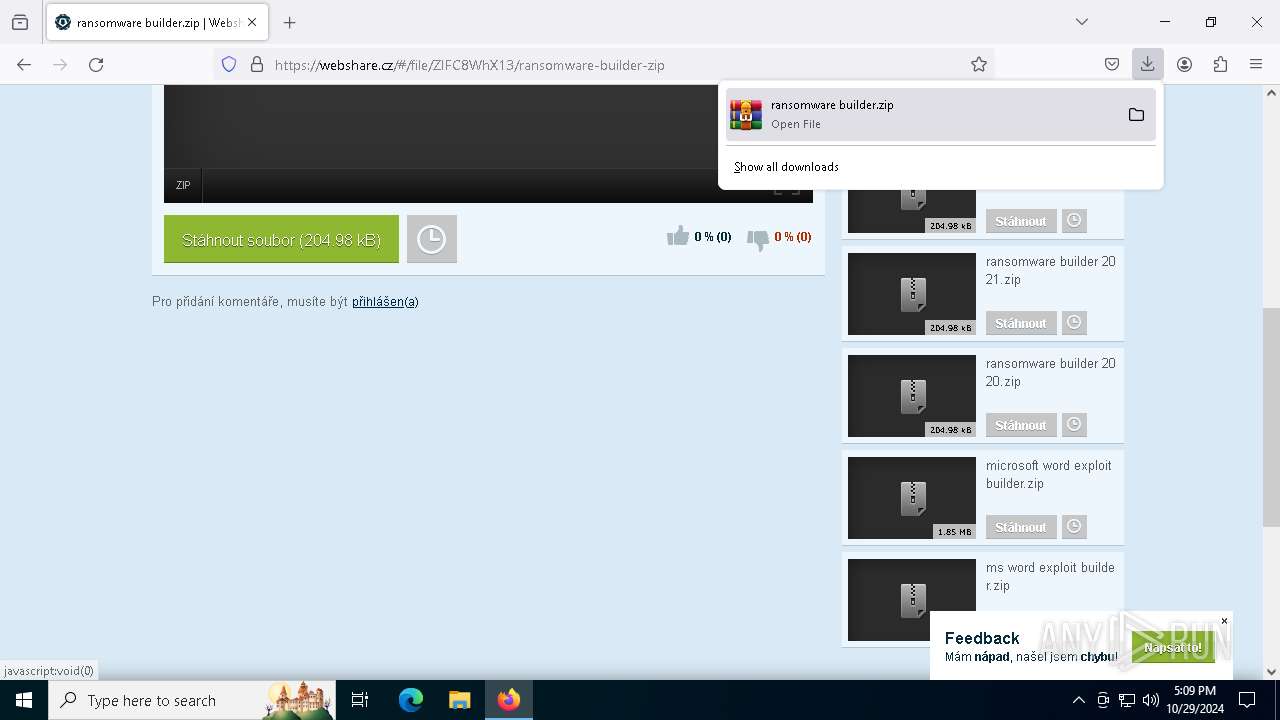Screen dimensions: 1280x720
Task: Open microsoft word exploit builder.zip title
Action: [1048, 475]
